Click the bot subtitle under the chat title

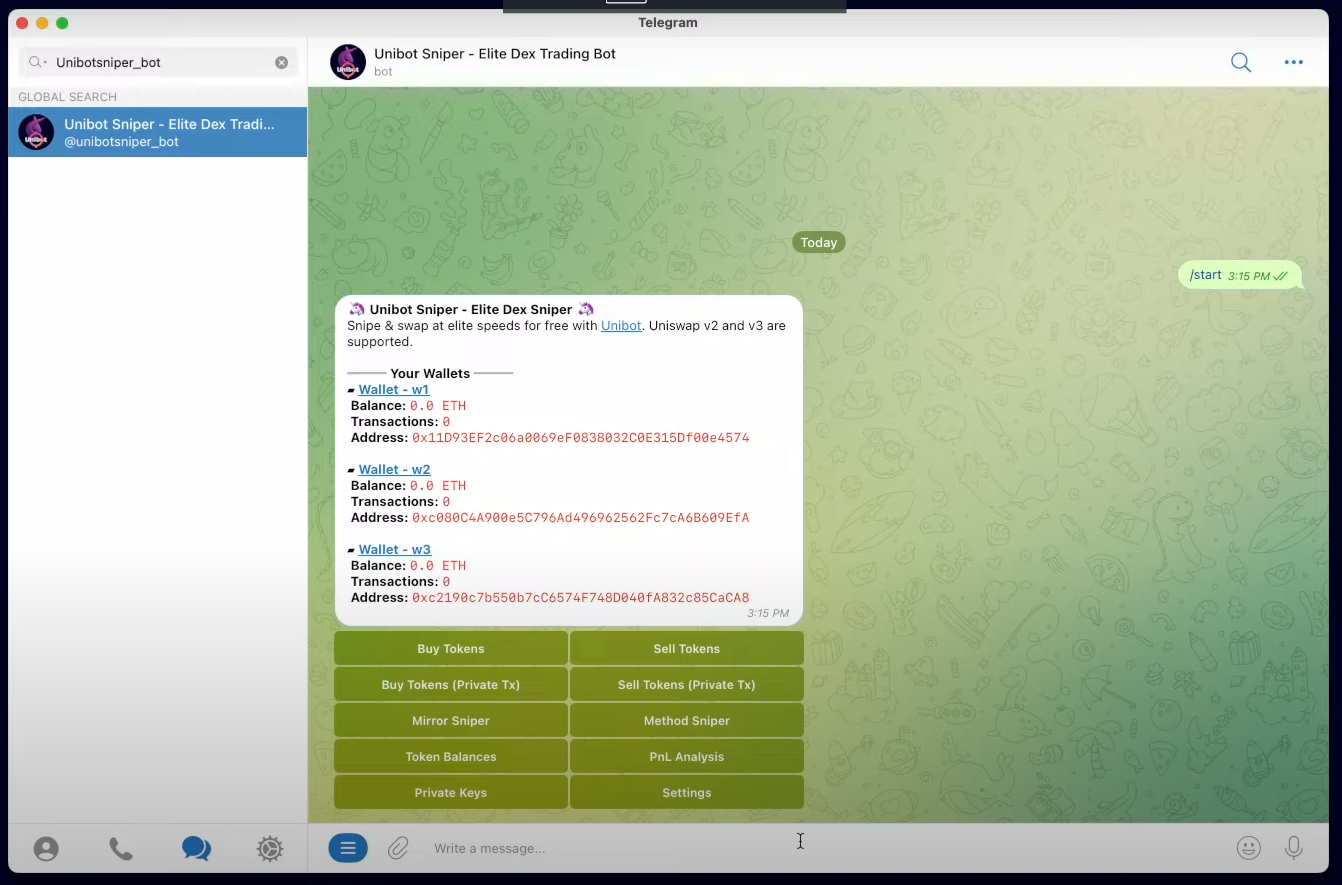click(383, 72)
